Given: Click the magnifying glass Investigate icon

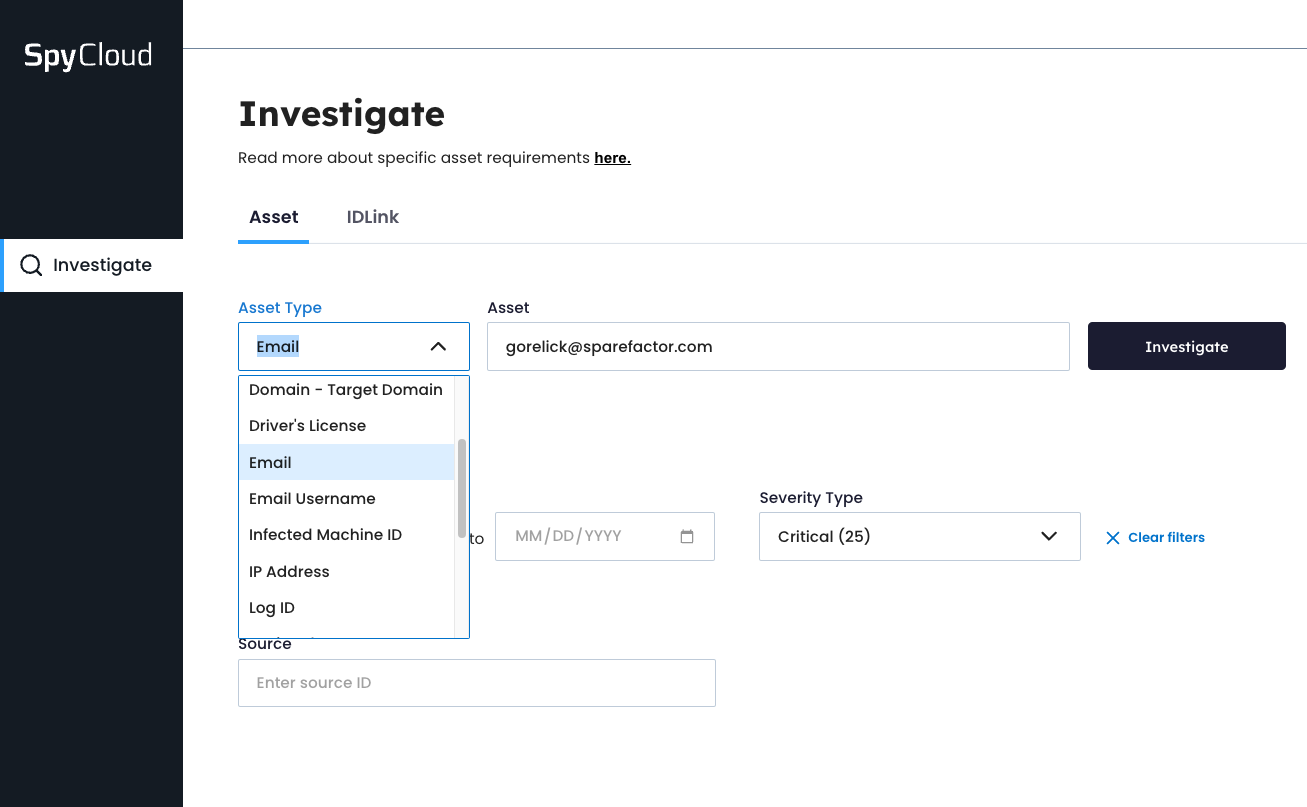Looking at the screenshot, I should click(x=31, y=265).
